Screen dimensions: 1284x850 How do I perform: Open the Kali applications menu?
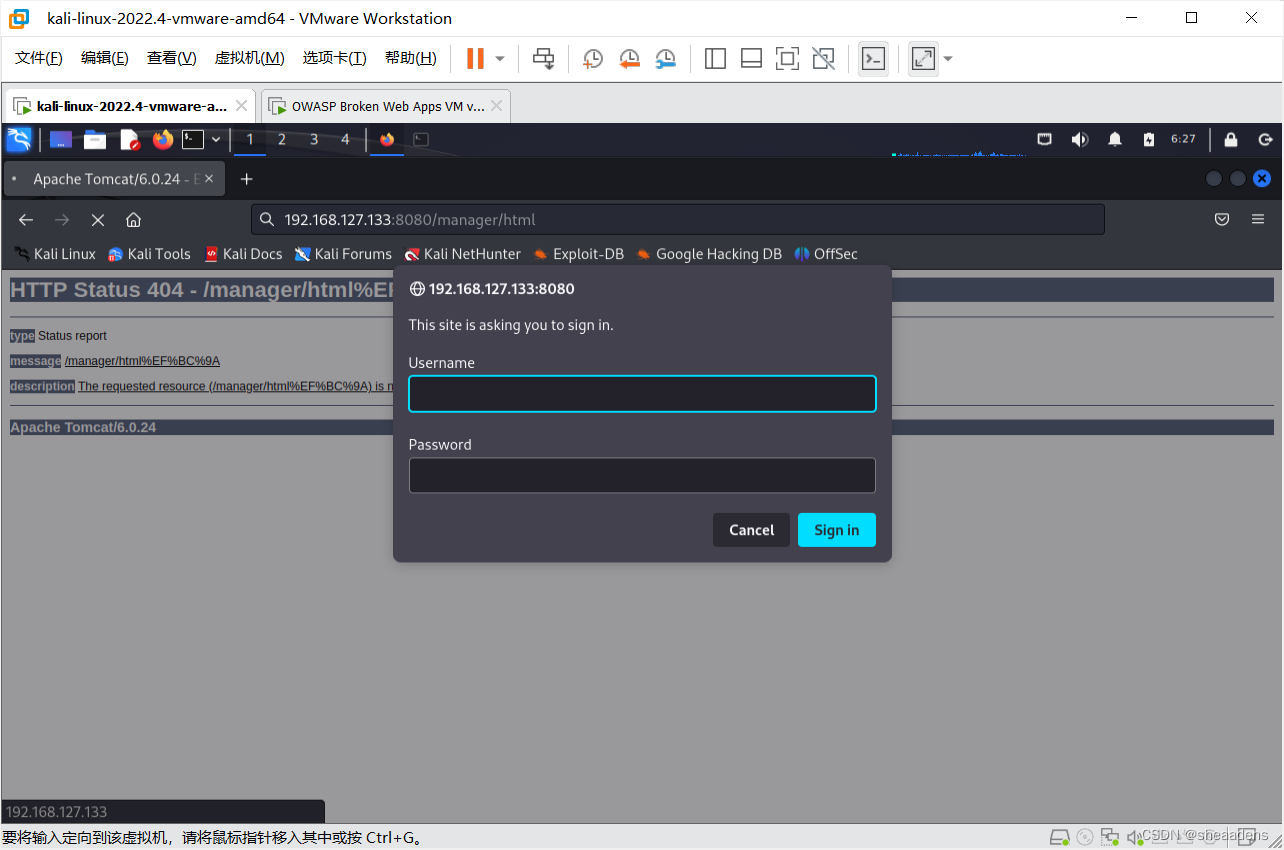18,139
